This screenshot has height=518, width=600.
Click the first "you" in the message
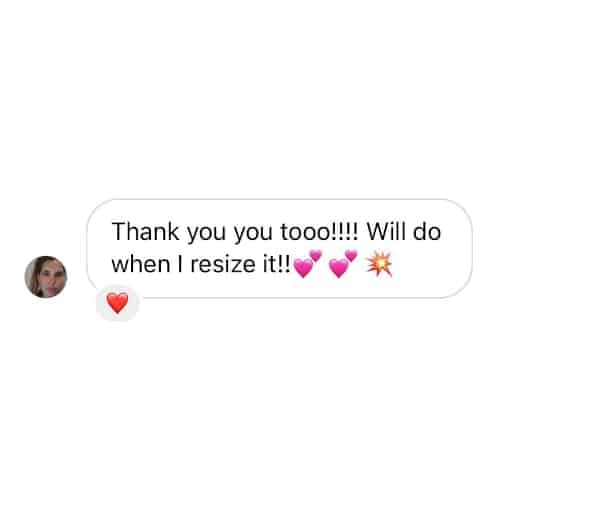pyautogui.click(x=206, y=233)
